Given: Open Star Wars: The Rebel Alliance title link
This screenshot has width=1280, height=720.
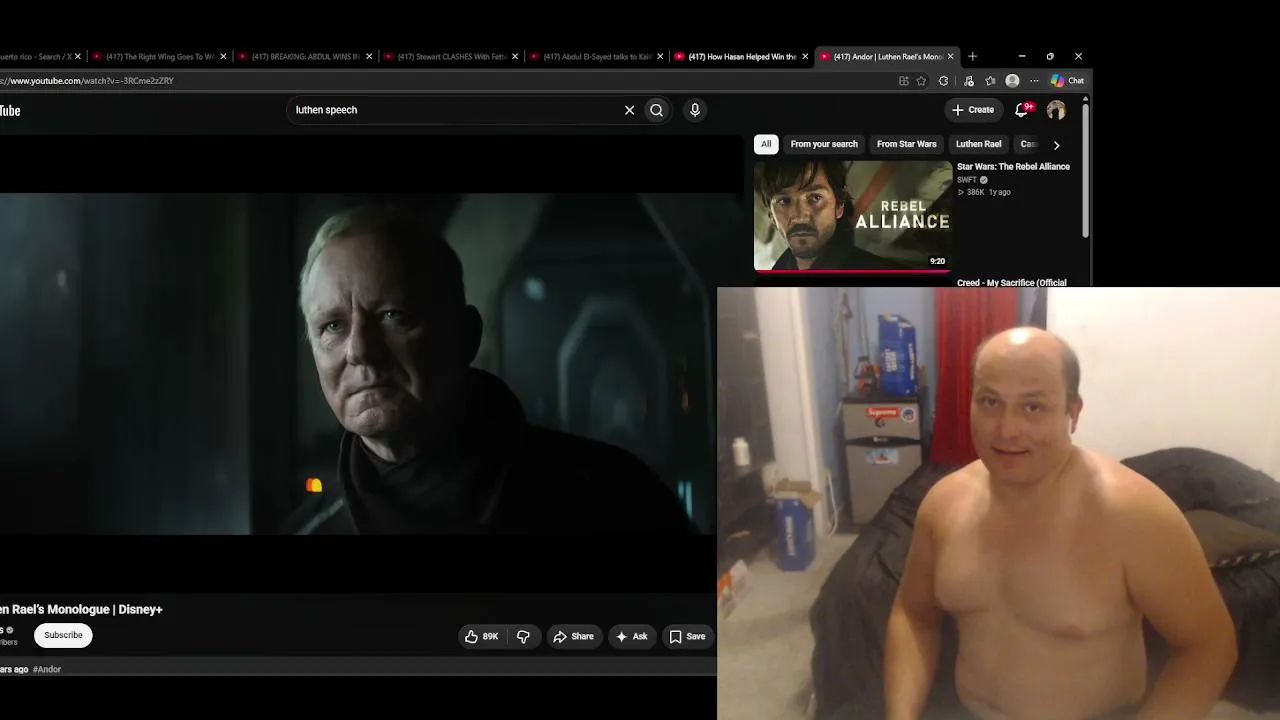Looking at the screenshot, I should (1013, 167).
